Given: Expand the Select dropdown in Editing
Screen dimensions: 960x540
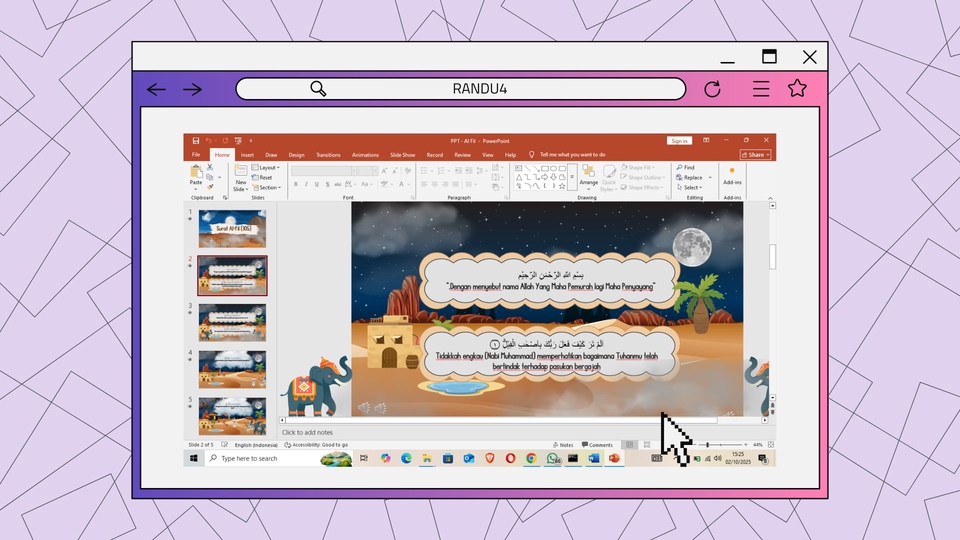Looking at the screenshot, I should coord(690,188).
